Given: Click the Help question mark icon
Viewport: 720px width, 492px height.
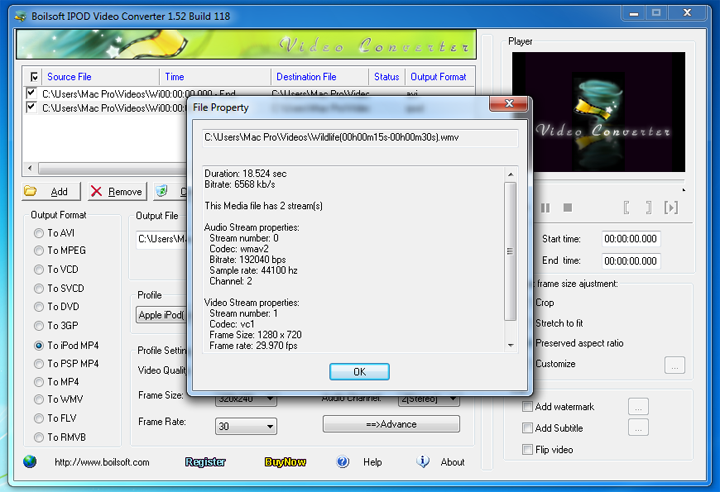Looking at the screenshot, I should click(343, 461).
